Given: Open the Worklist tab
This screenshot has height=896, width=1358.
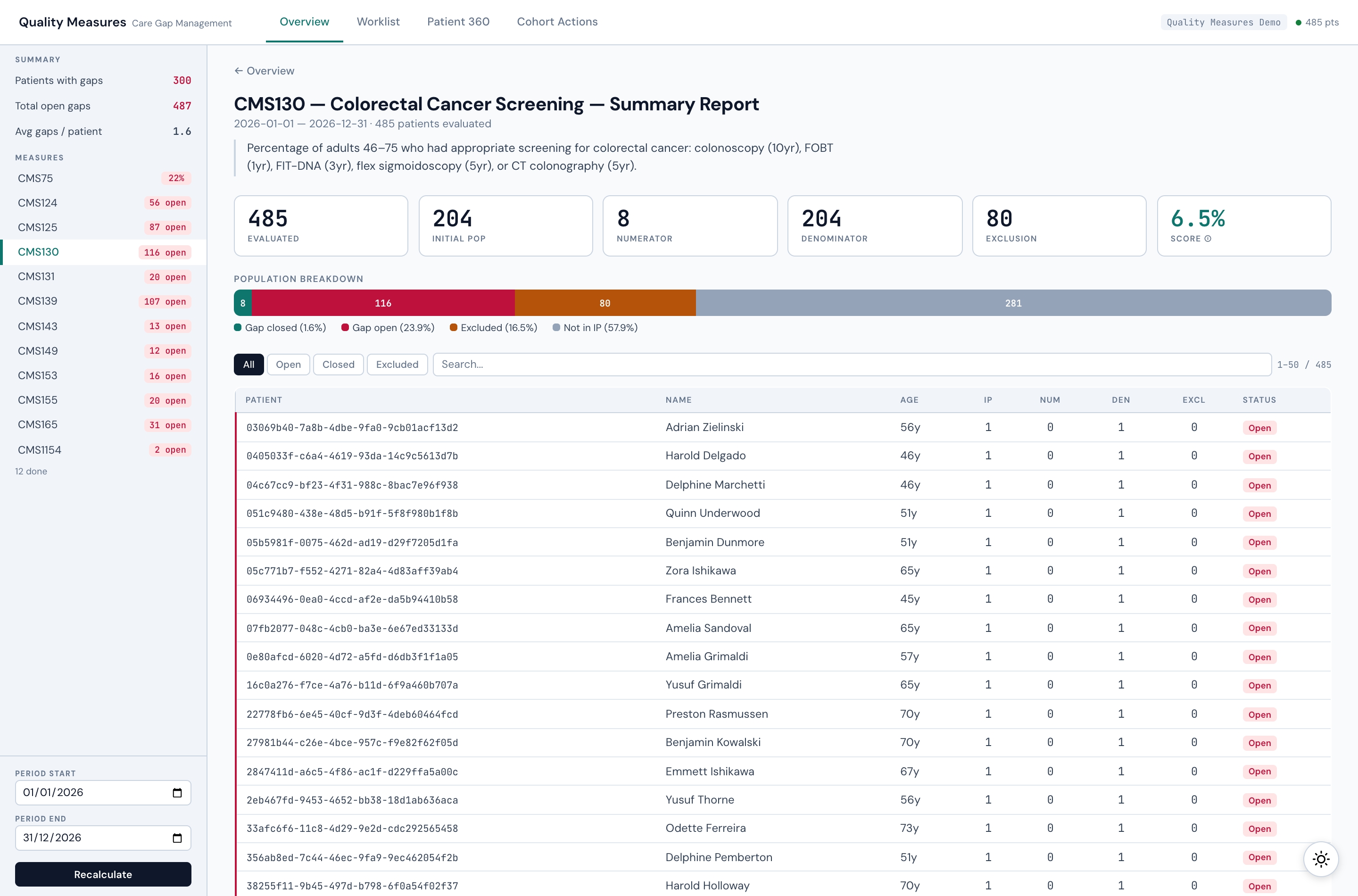Looking at the screenshot, I should (x=378, y=22).
